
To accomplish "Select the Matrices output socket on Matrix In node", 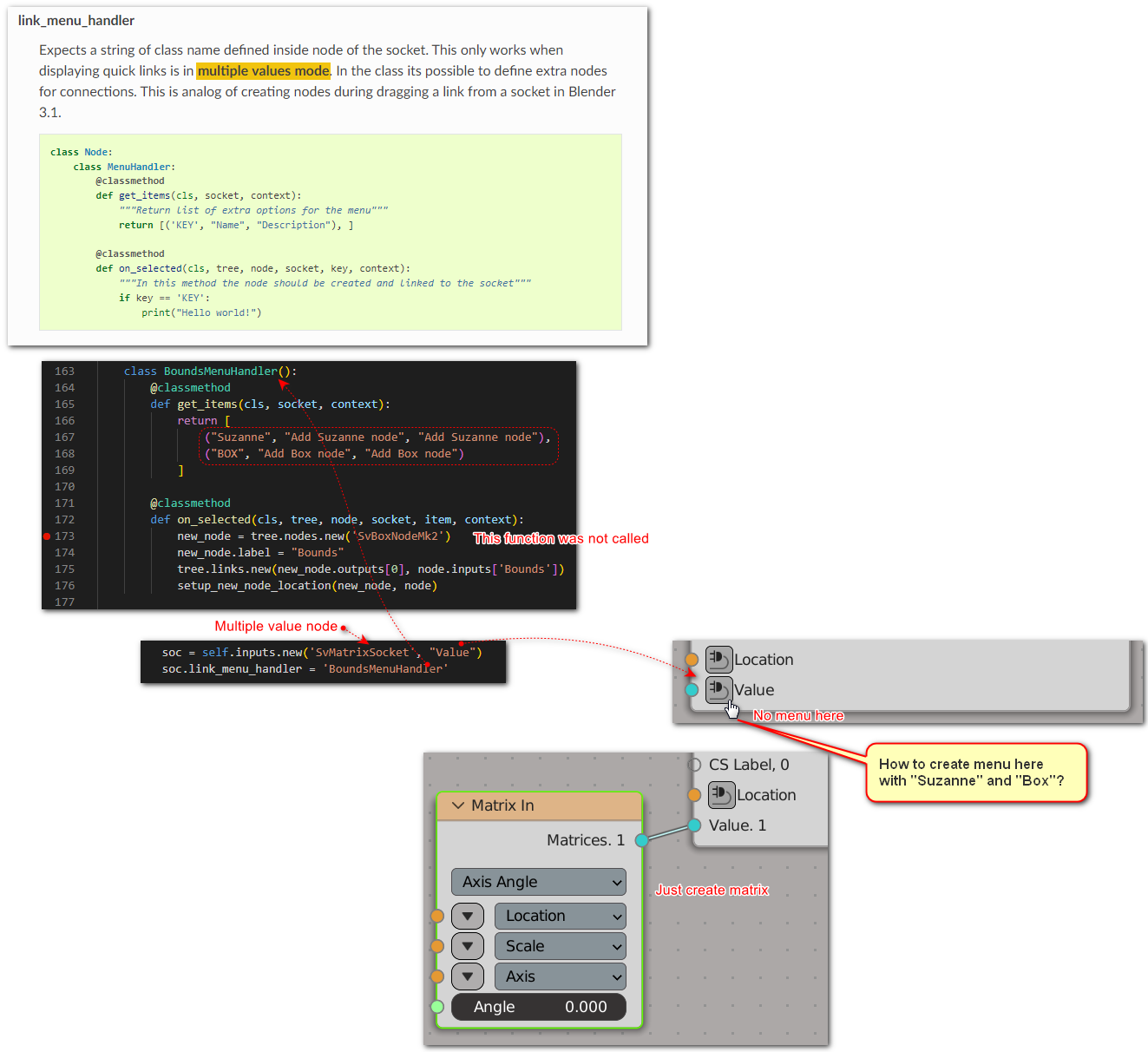I will (641, 840).
